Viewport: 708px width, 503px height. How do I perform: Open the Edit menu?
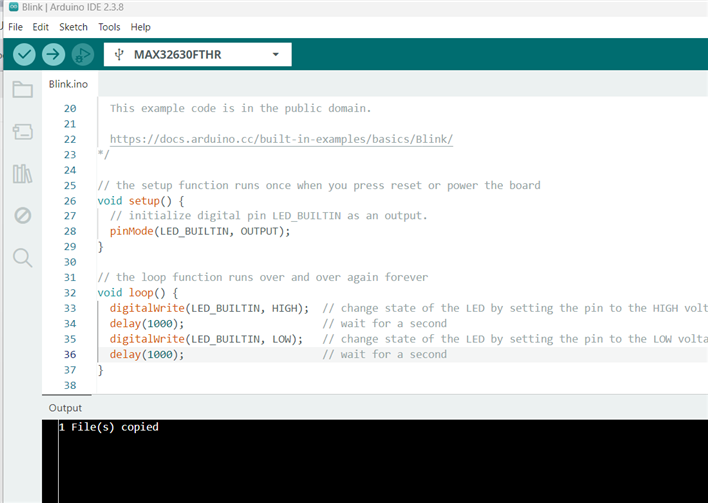pyautogui.click(x=41, y=27)
